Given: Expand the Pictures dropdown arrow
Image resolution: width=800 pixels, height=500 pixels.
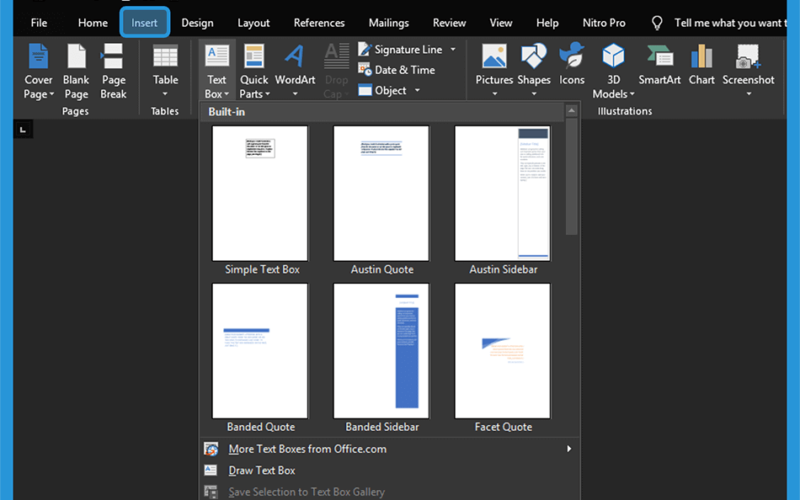Looking at the screenshot, I should pyautogui.click(x=494, y=94).
